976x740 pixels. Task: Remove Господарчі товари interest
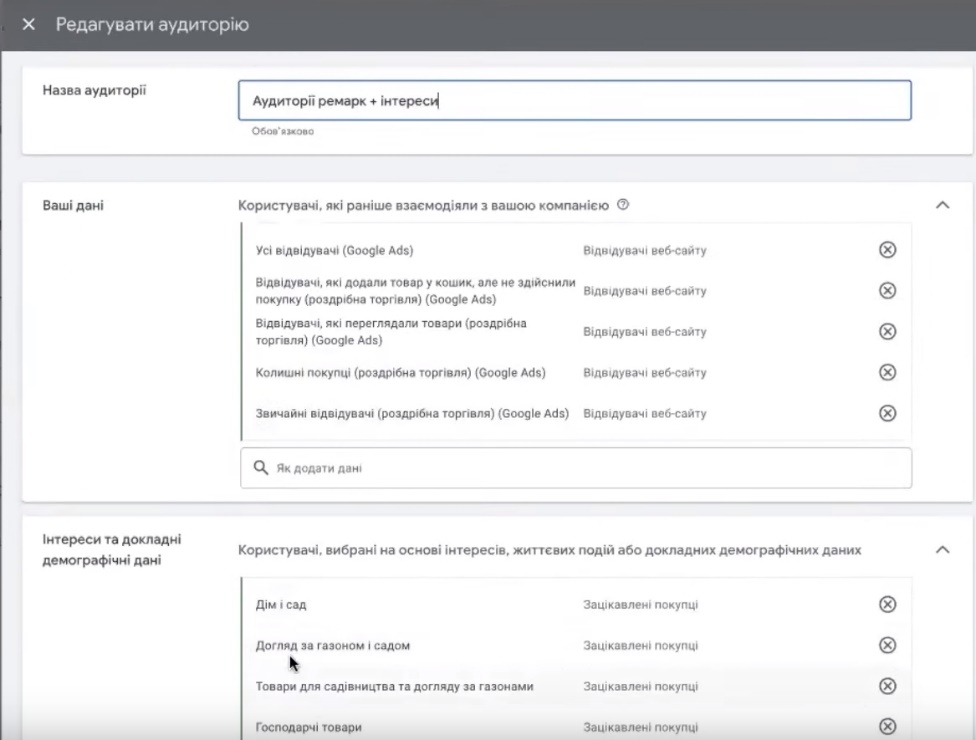pos(886,727)
